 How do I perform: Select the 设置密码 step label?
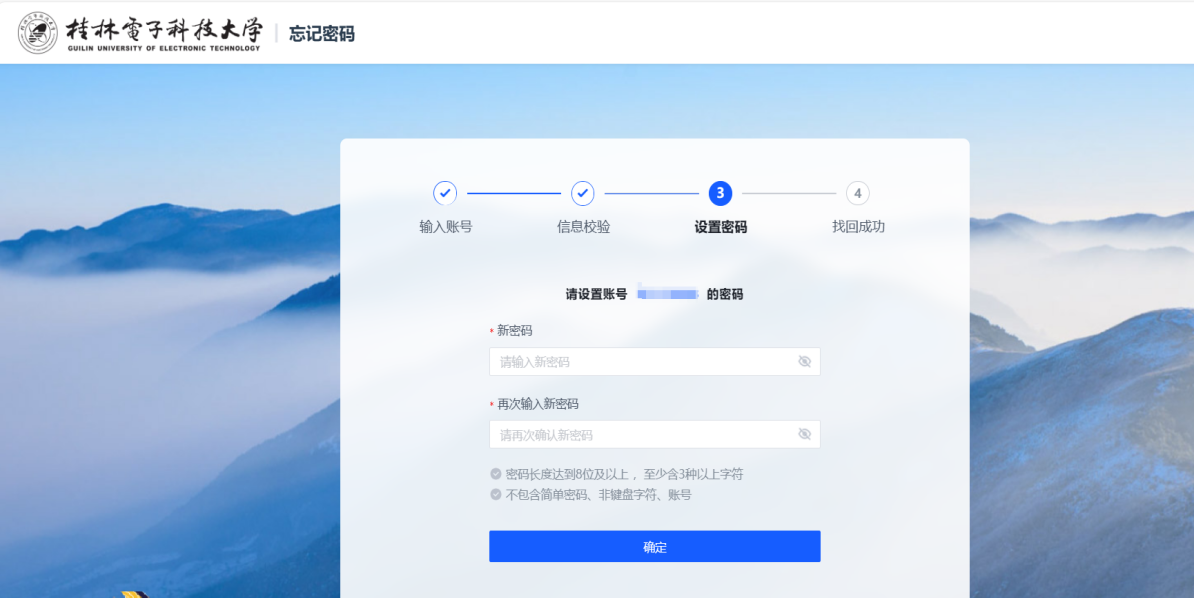coord(720,227)
